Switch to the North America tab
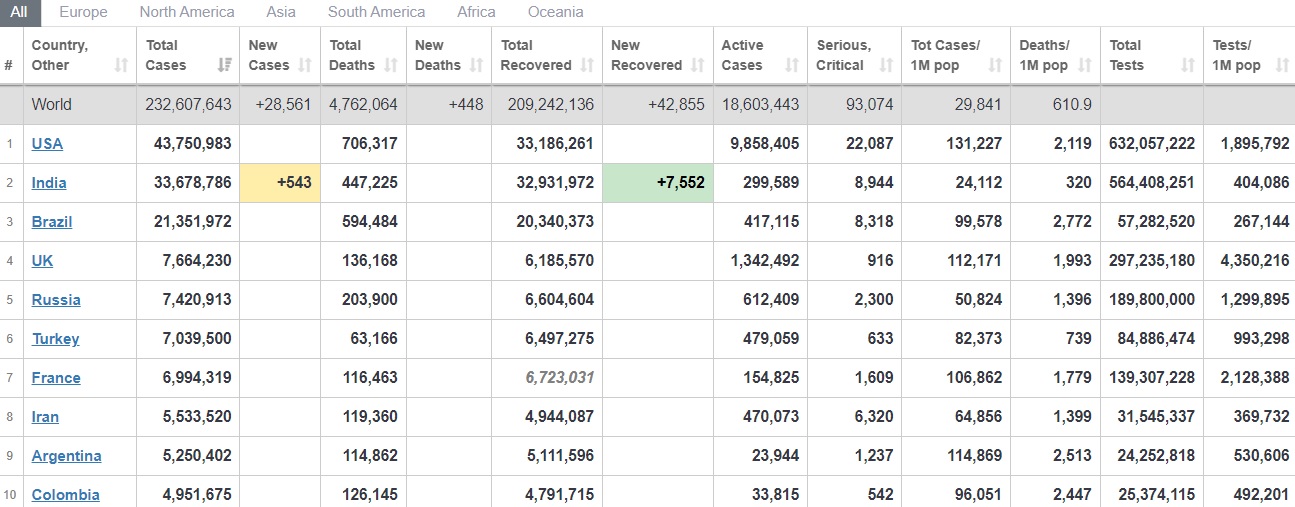This screenshot has height=507, width=1295. point(187,12)
